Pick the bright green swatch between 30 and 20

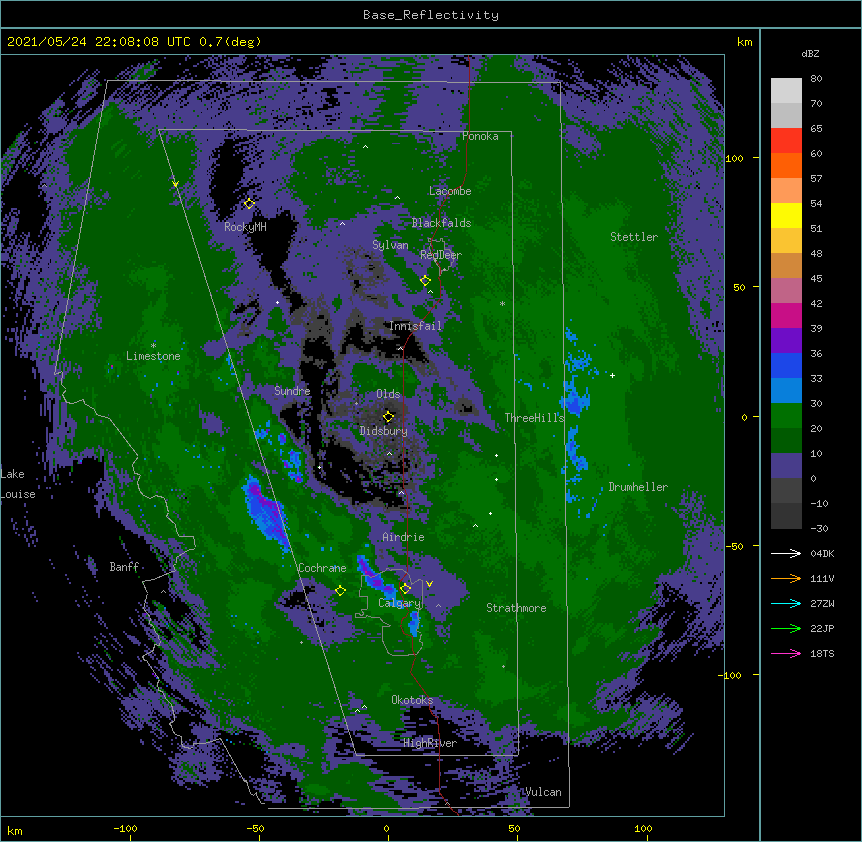pos(786,416)
